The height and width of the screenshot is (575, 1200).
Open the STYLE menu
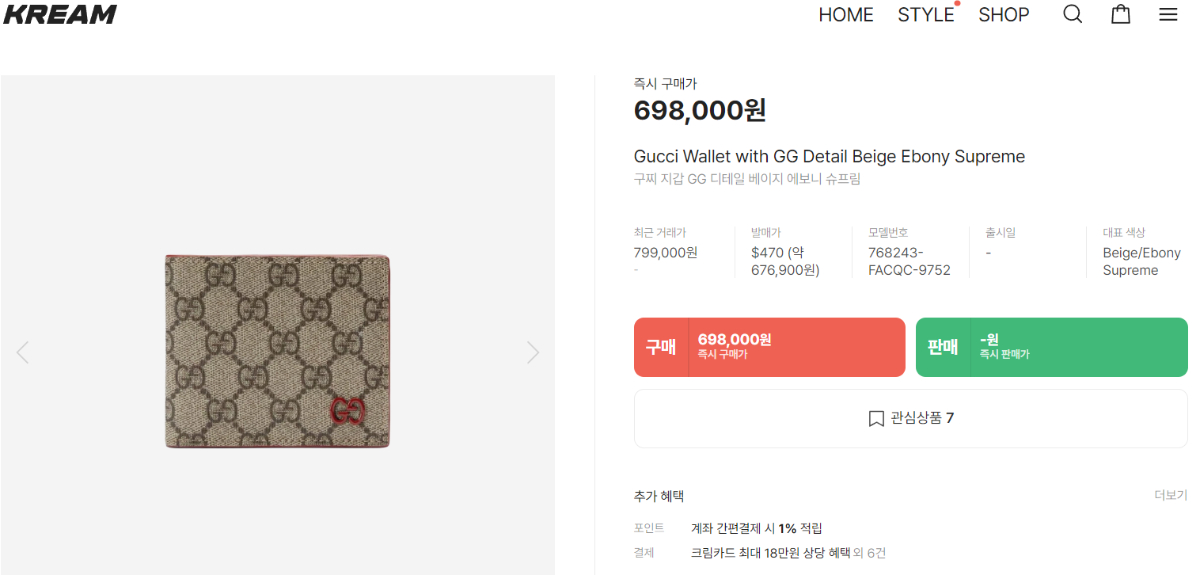coord(925,15)
